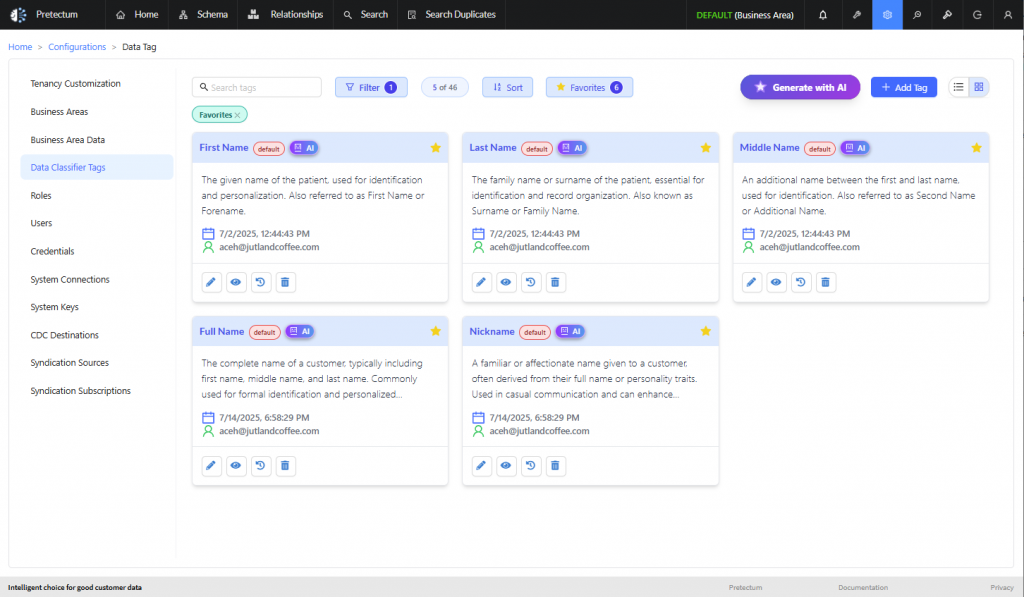View the Full Name tag details
1024x597 pixels.
pos(236,466)
